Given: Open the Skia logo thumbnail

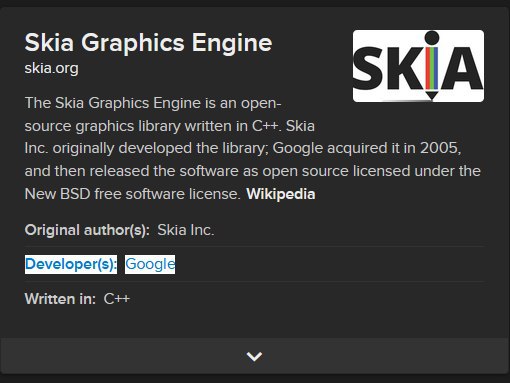Looking at the screenshot, I should coord(418,66).
